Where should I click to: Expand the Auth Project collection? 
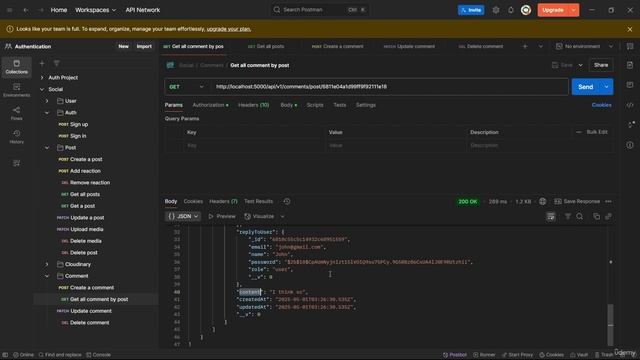[x=42, y=78]
